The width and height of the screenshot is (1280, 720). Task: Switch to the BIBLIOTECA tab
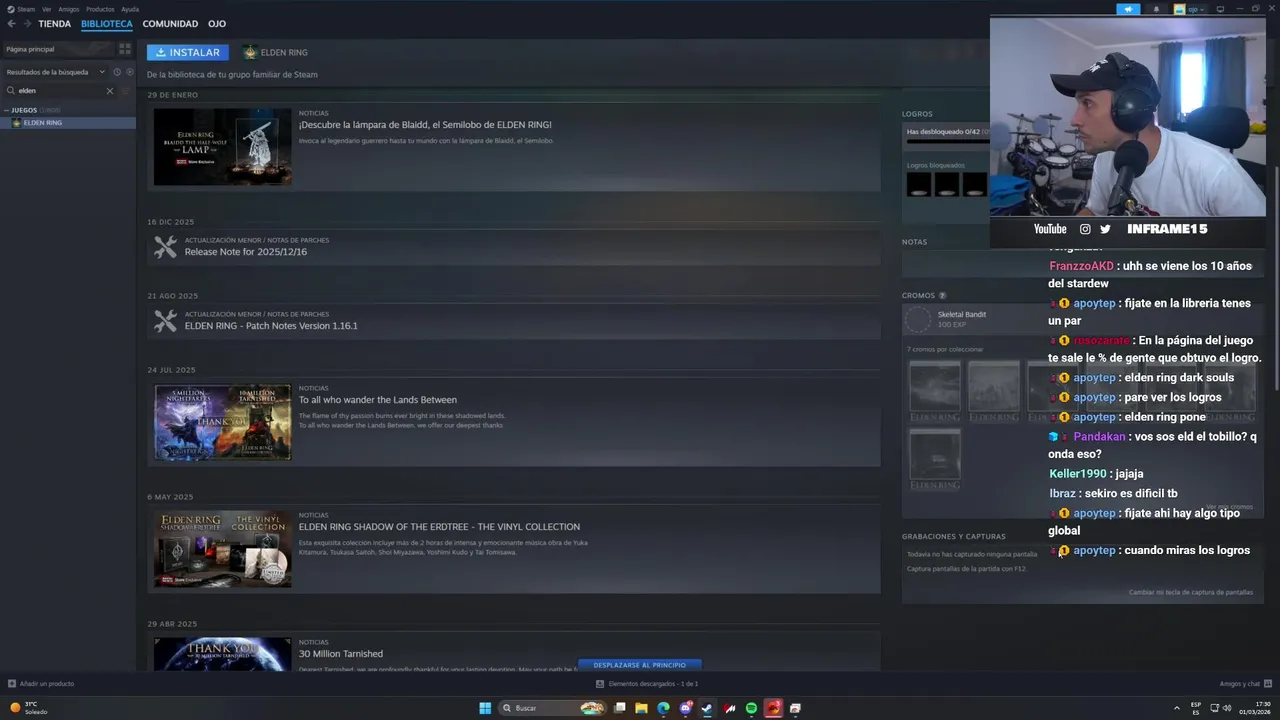point(107,24)
